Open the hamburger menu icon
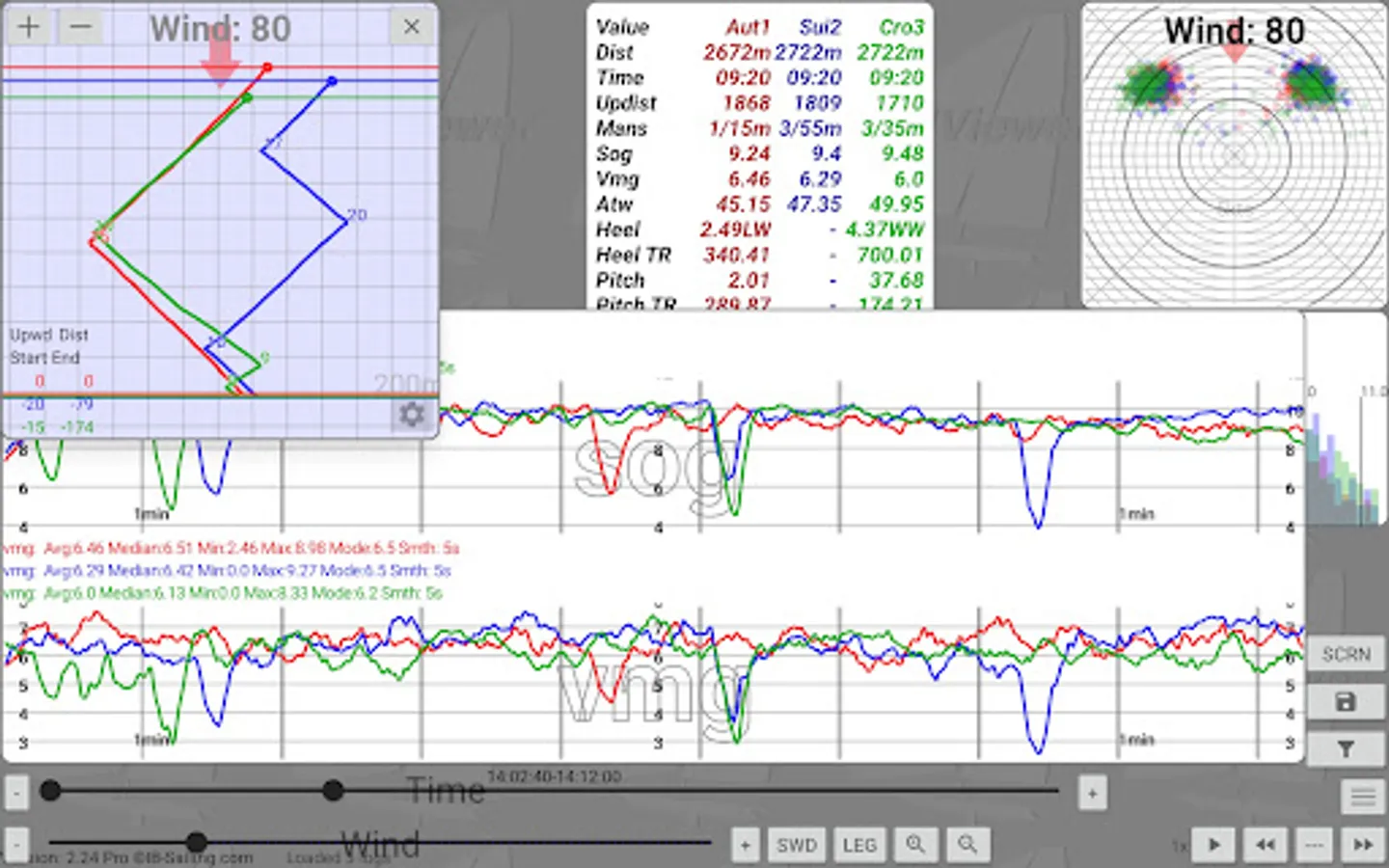The image size is (1389, 868). 1362,797
